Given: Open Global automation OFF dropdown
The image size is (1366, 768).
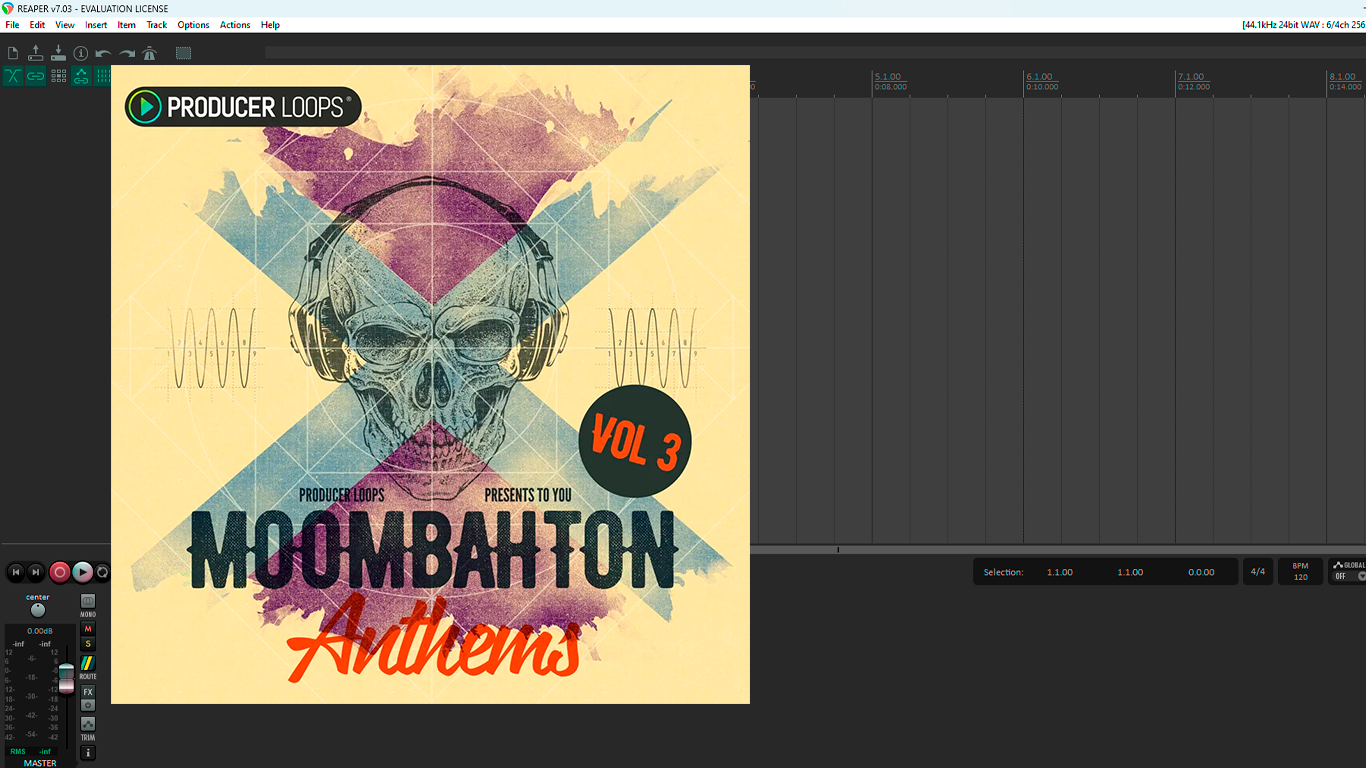Looking at the screenshot, I should [1349, 577].
